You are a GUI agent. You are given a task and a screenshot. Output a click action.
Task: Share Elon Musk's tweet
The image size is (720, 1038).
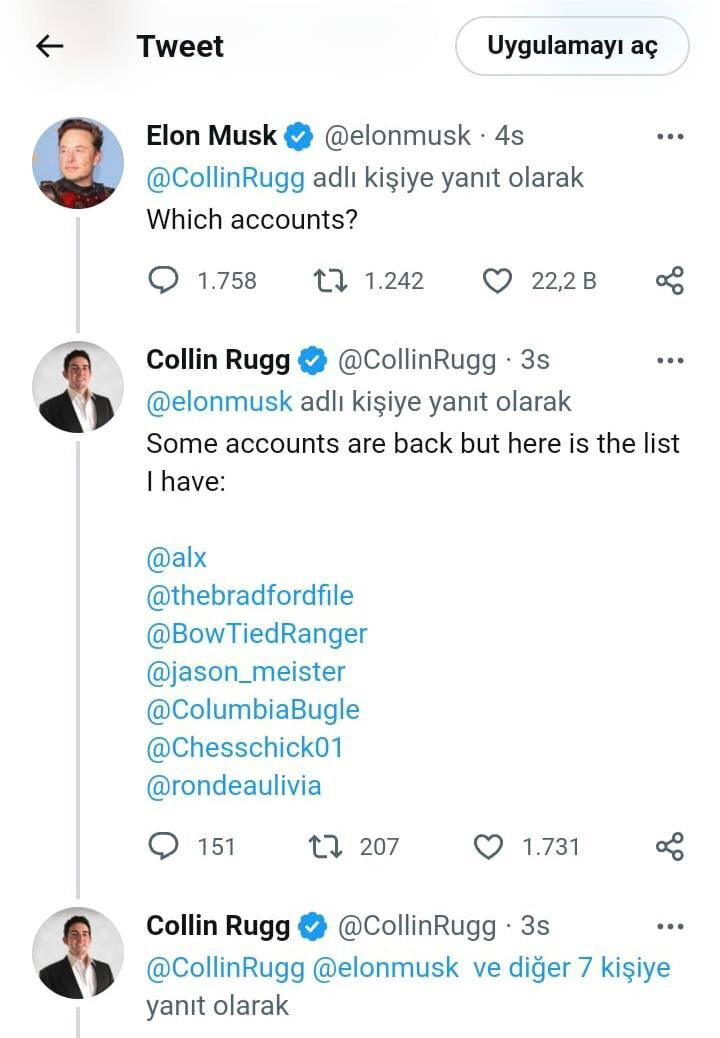(x=669, y=281)
